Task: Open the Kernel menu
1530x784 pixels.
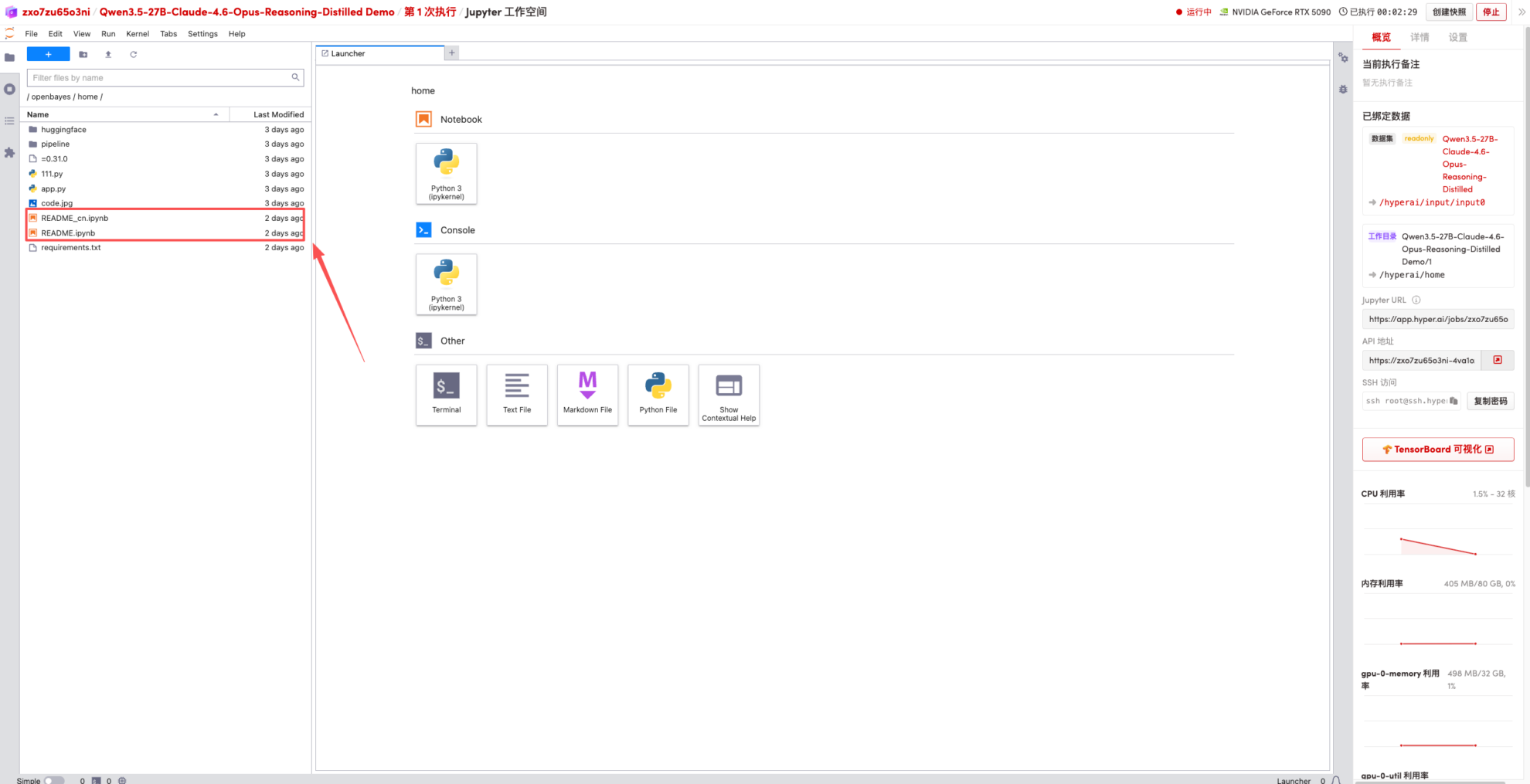Action: coord(138,34)
